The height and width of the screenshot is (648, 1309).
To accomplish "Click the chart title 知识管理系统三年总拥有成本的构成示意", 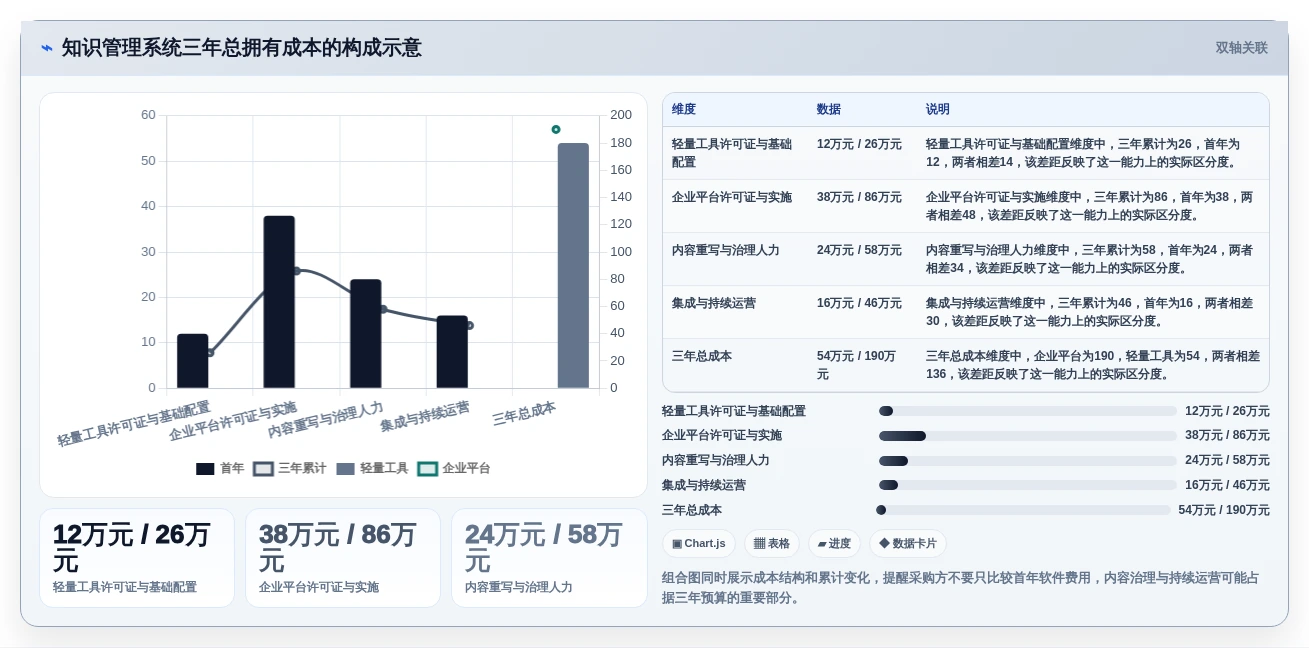I will [x=242, y=48].
